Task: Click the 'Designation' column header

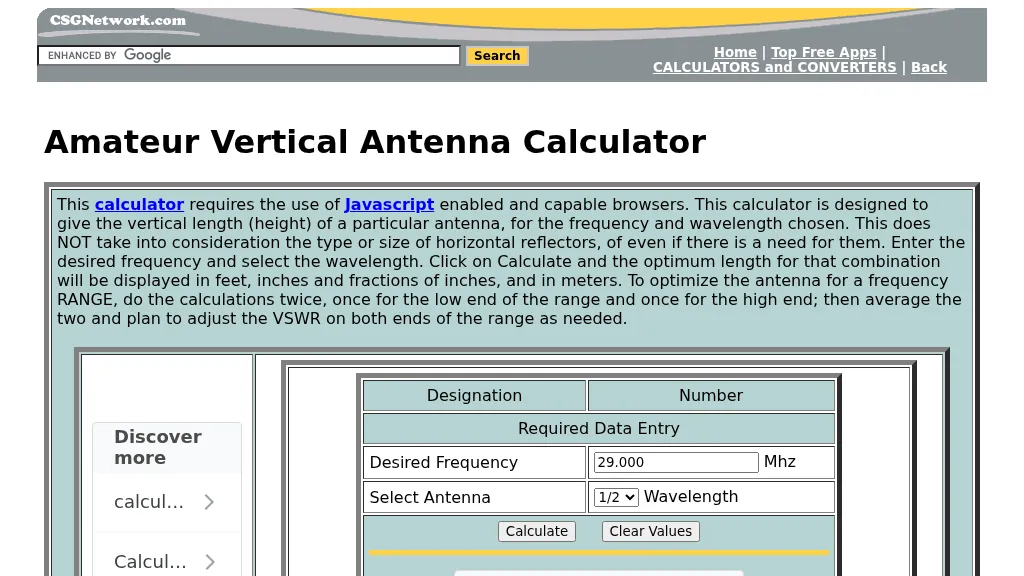Action: point(474,396)
